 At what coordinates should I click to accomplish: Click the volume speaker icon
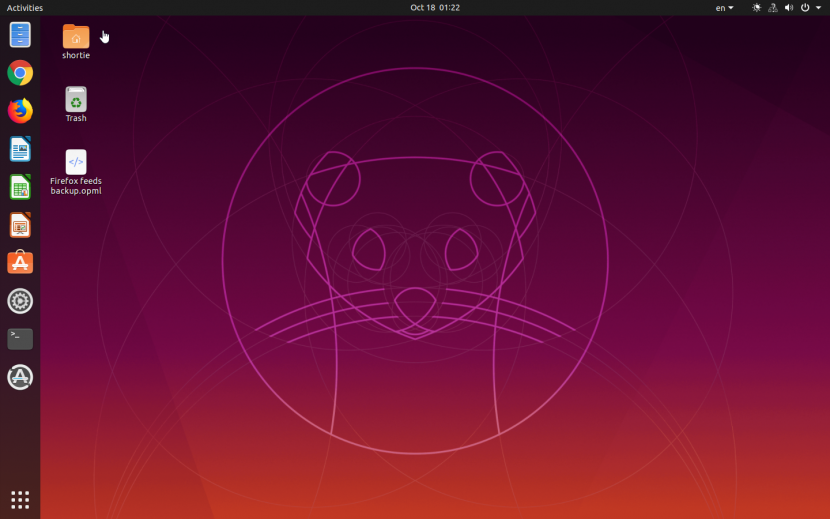pyautogui.click(x=789, y=7)
